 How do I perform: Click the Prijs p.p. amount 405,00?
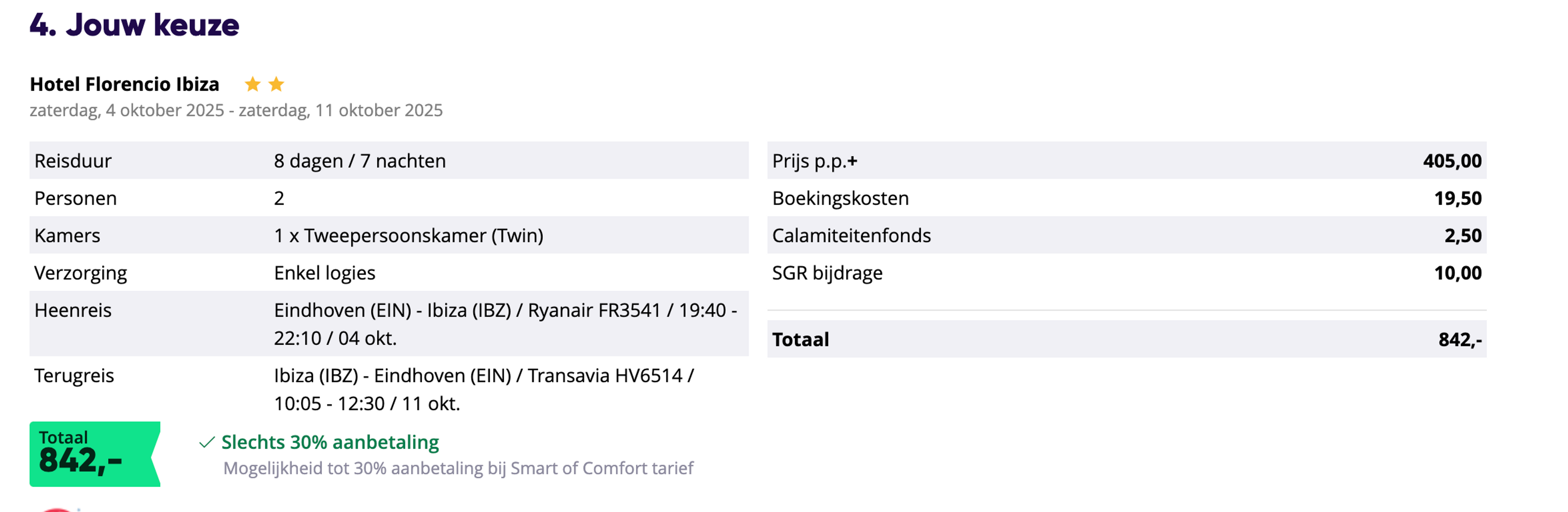click(x=1452, y=161)
